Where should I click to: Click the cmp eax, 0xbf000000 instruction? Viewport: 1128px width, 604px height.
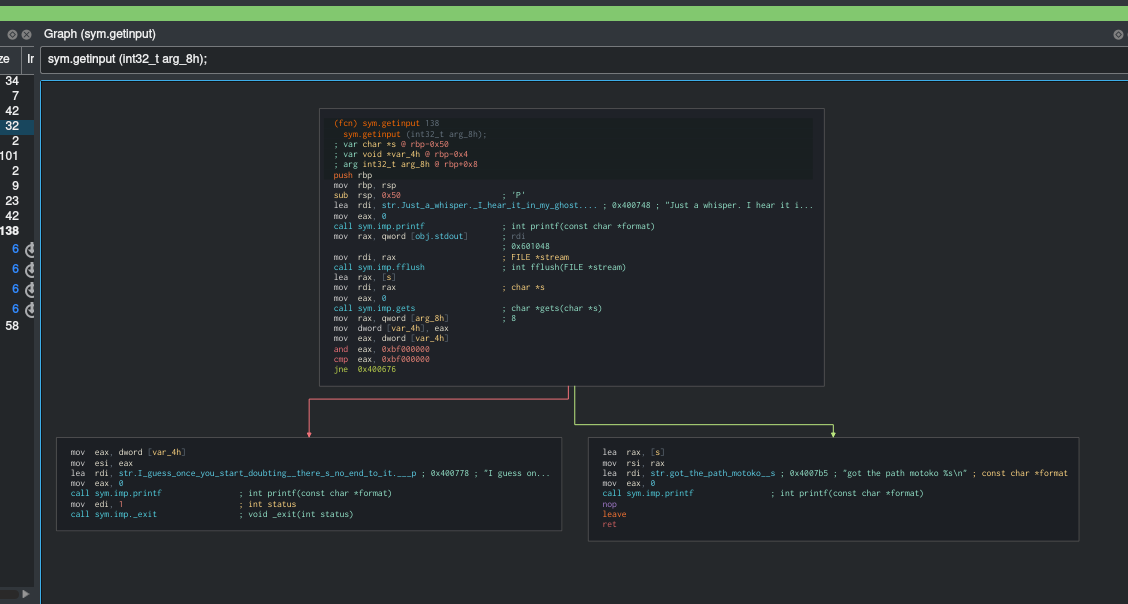click(x=382, y=359)
